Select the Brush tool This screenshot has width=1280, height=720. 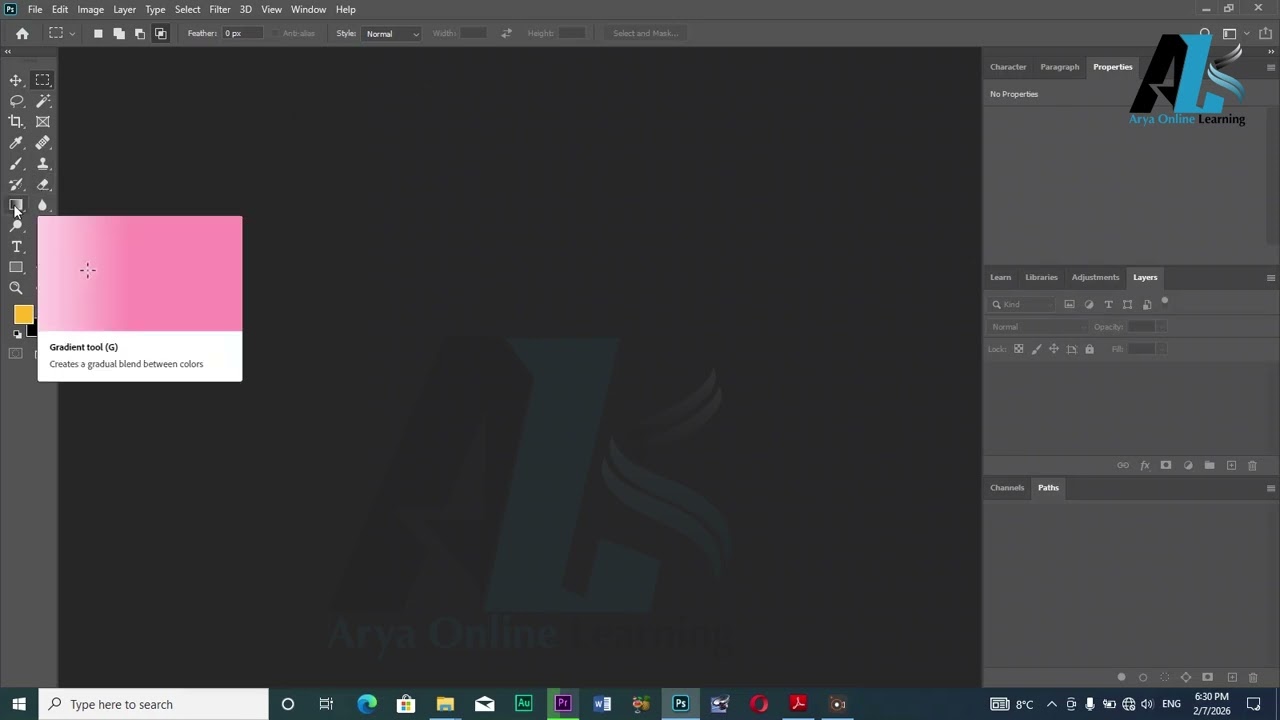tap(16, 164)
